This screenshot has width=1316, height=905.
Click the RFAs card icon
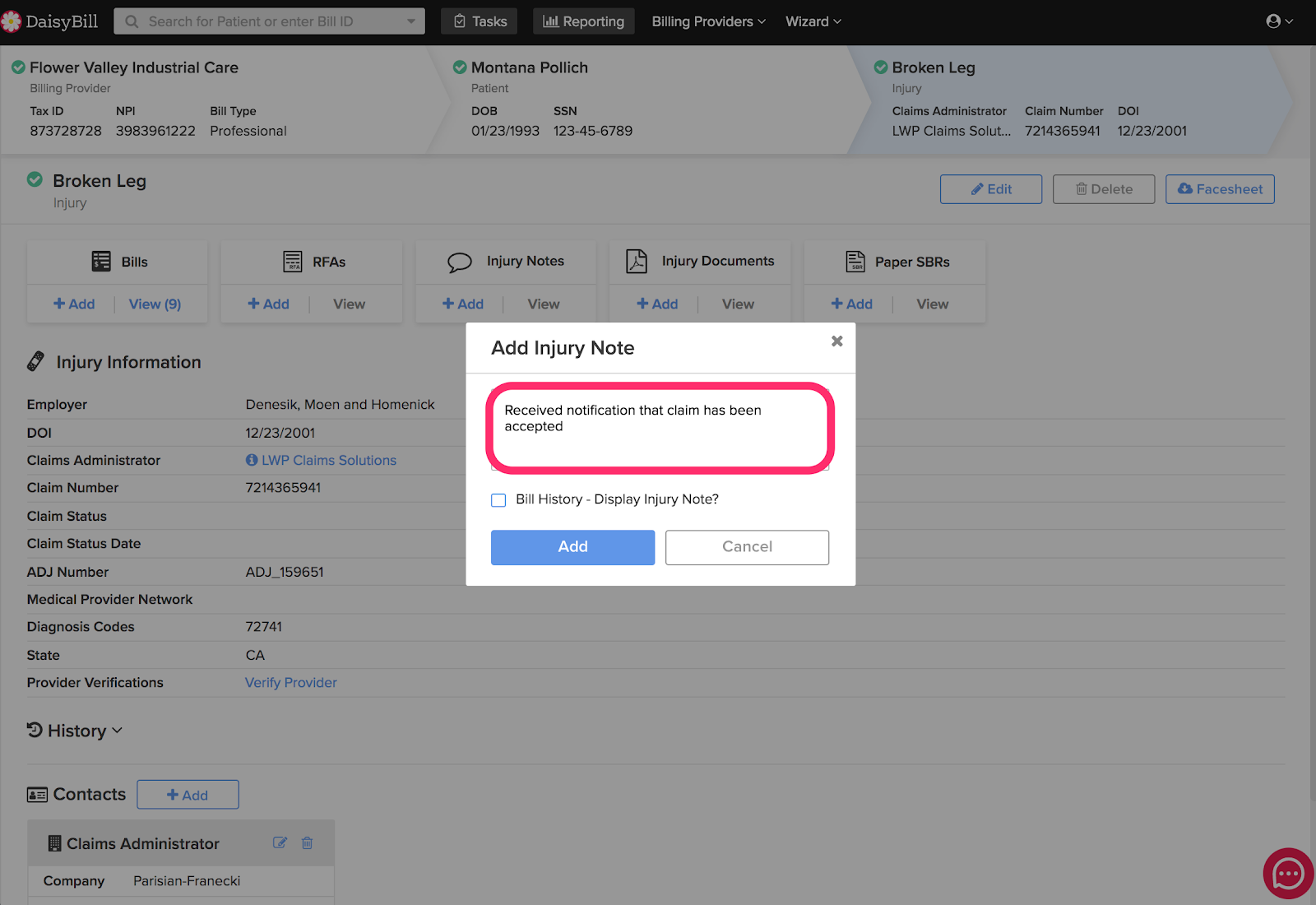click(293, 262)
